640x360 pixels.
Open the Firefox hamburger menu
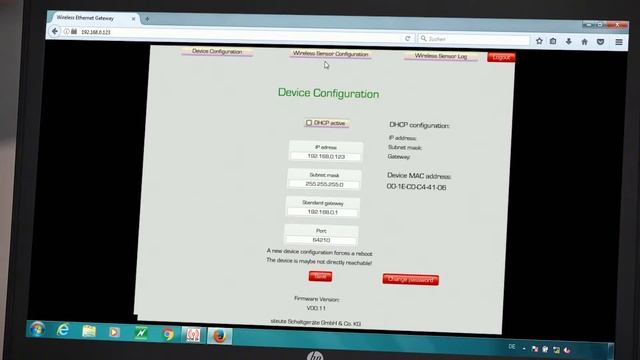pos(619,42)
